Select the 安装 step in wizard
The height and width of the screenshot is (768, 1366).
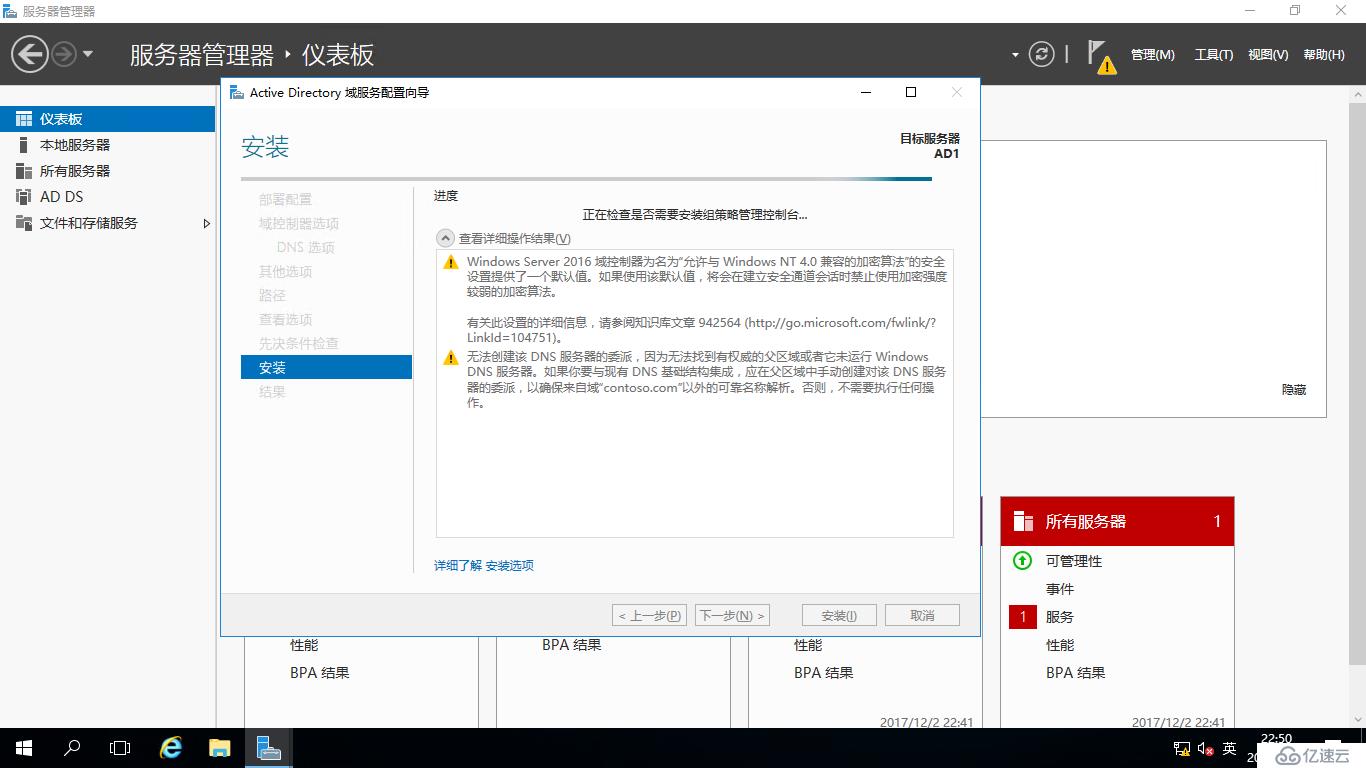coord(326,367)
